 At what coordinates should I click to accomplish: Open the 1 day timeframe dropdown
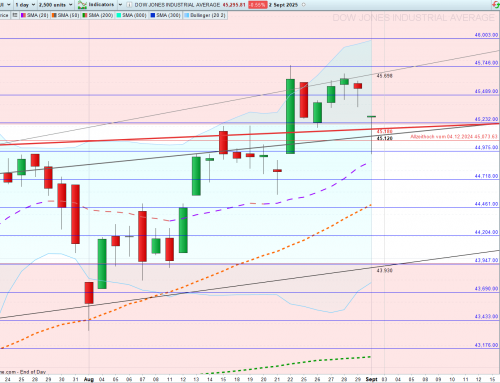[25, 5]
